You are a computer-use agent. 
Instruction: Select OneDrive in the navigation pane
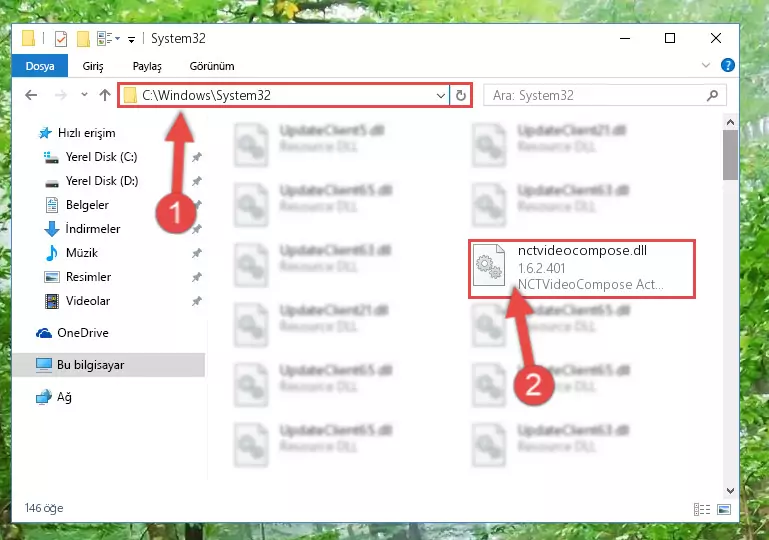72,333
